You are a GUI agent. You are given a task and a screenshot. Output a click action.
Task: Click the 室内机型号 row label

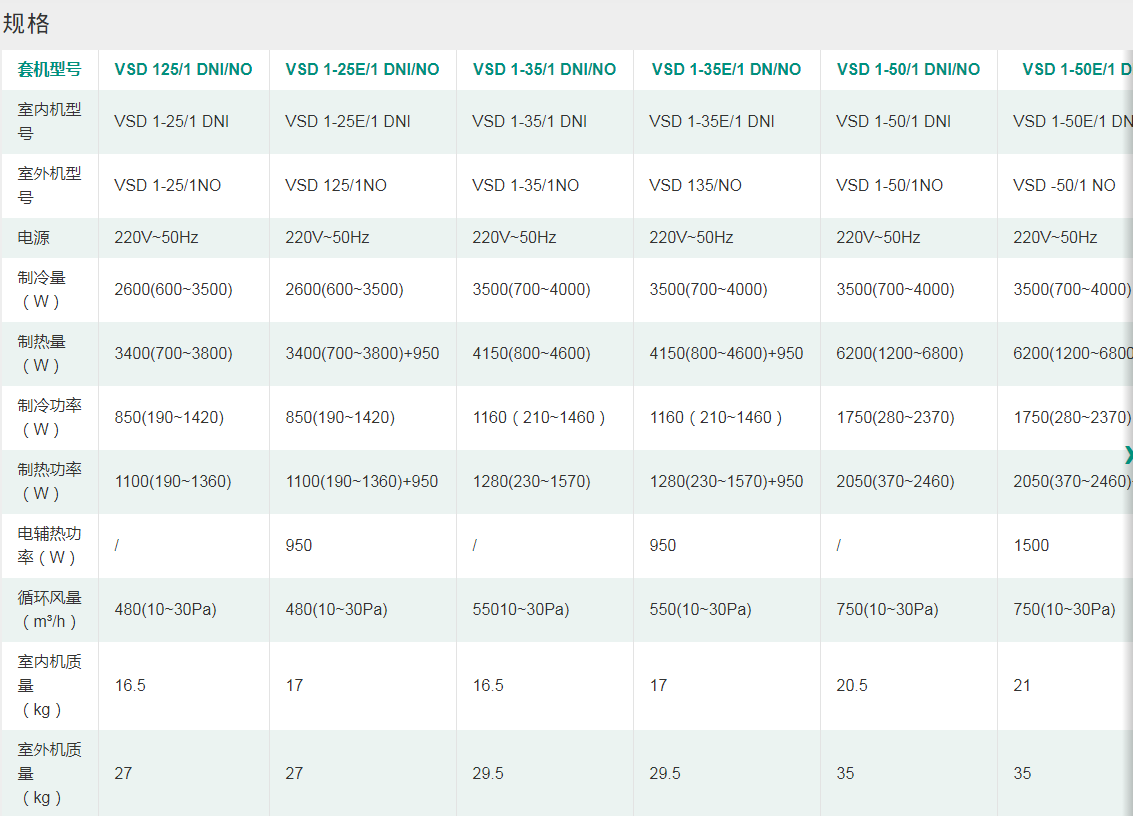49,121
